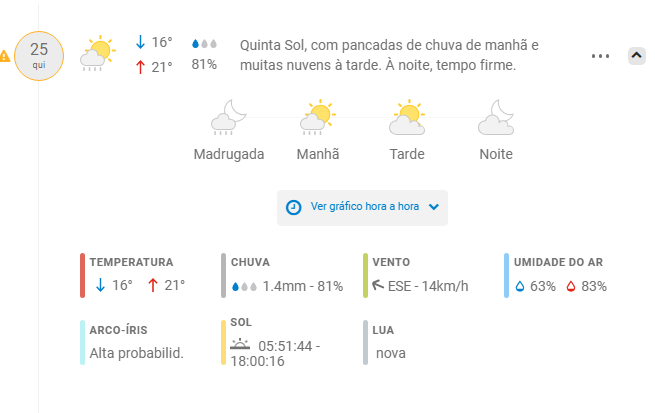The height and width of the screenshot is (413, 655).
Task: Select the Noite period label
Action: [x=496, y=154]
